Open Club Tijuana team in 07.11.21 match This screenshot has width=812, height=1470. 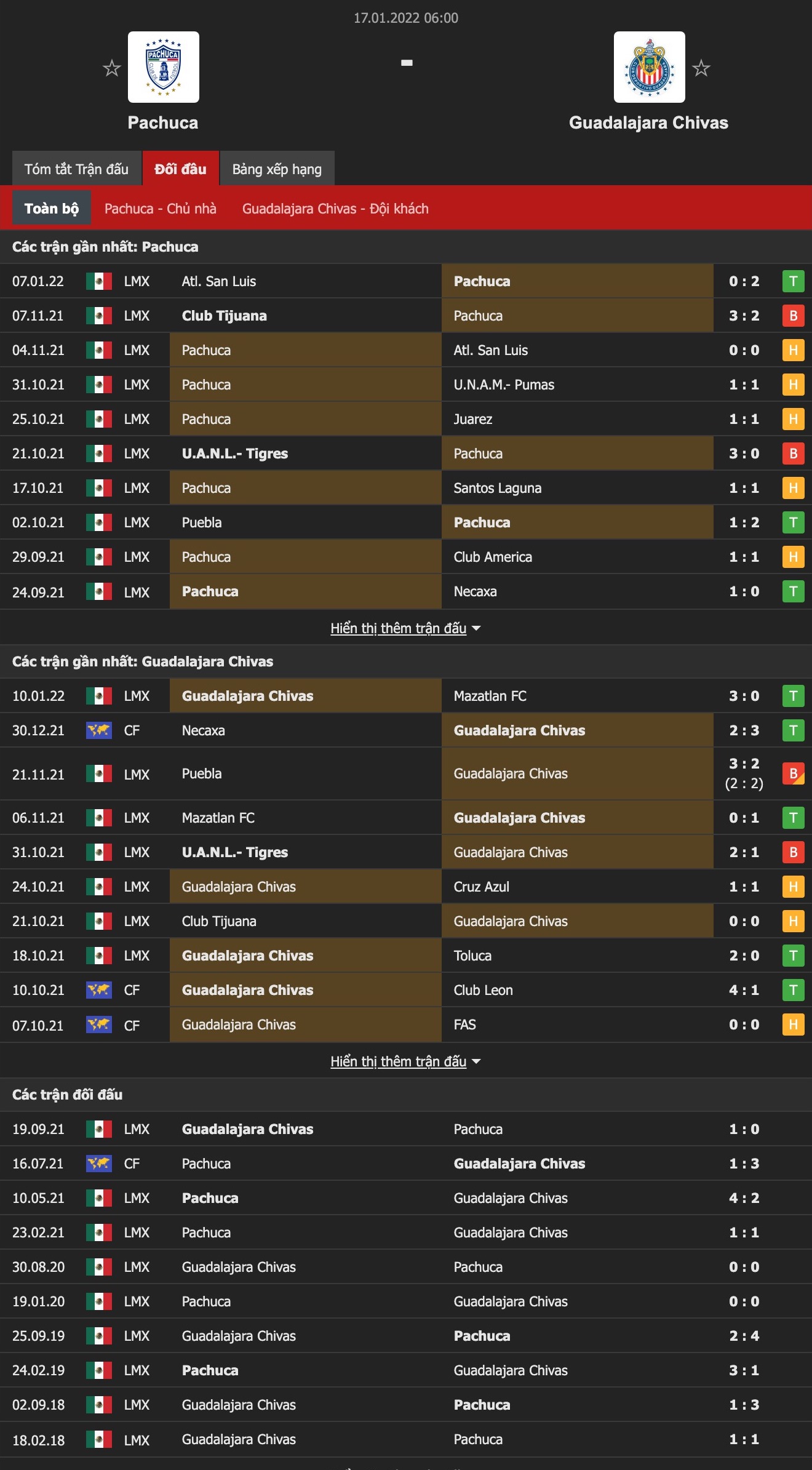(x=225, y=316)
